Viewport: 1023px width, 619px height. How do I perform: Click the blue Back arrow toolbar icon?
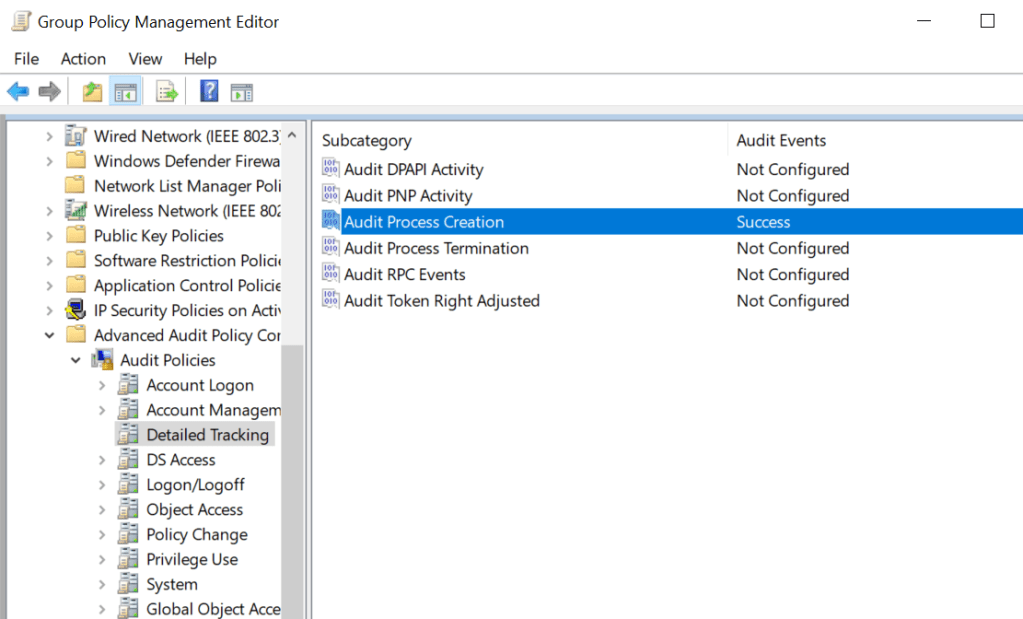pos(18,92)
